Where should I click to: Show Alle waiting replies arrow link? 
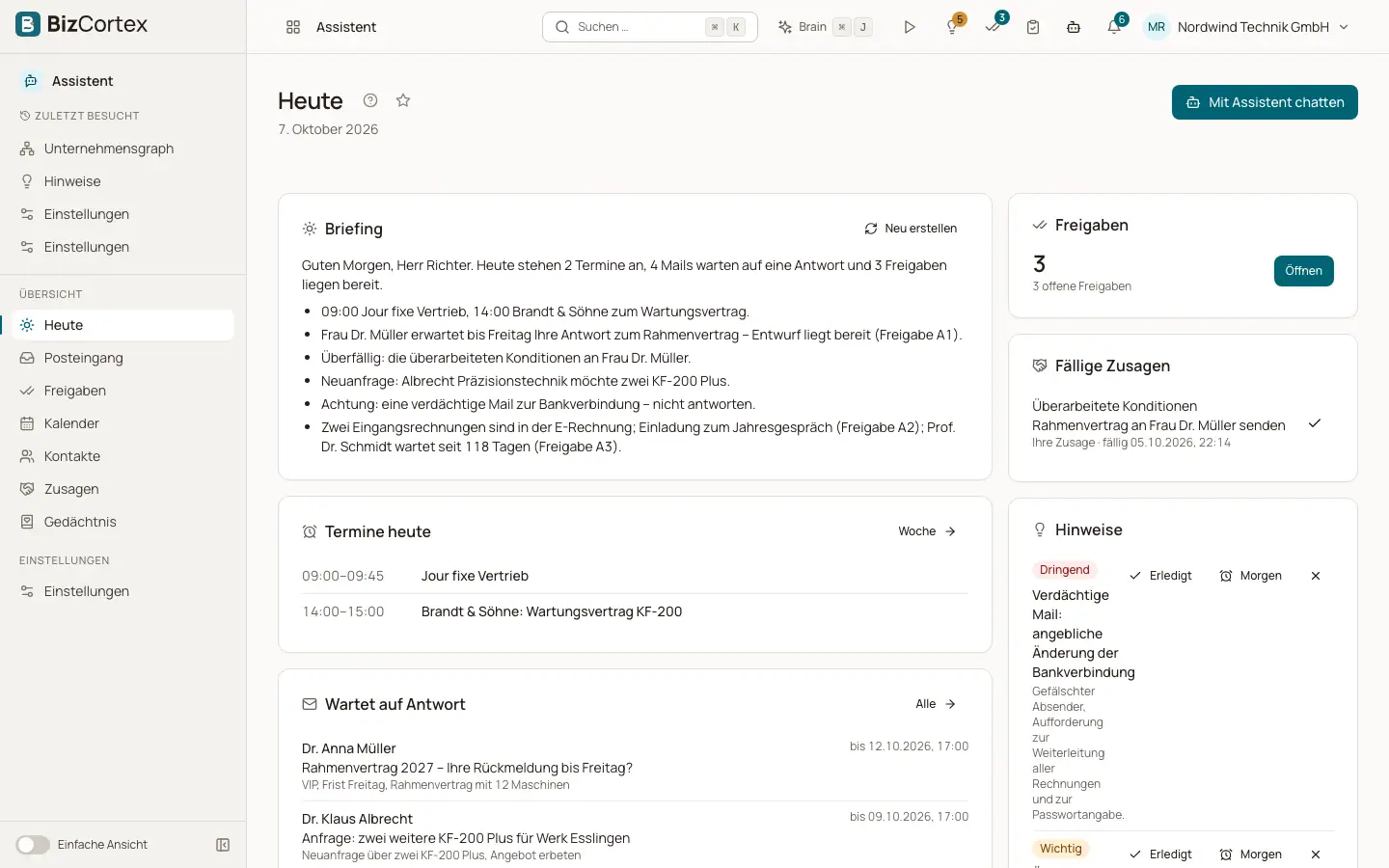[936, 704]
